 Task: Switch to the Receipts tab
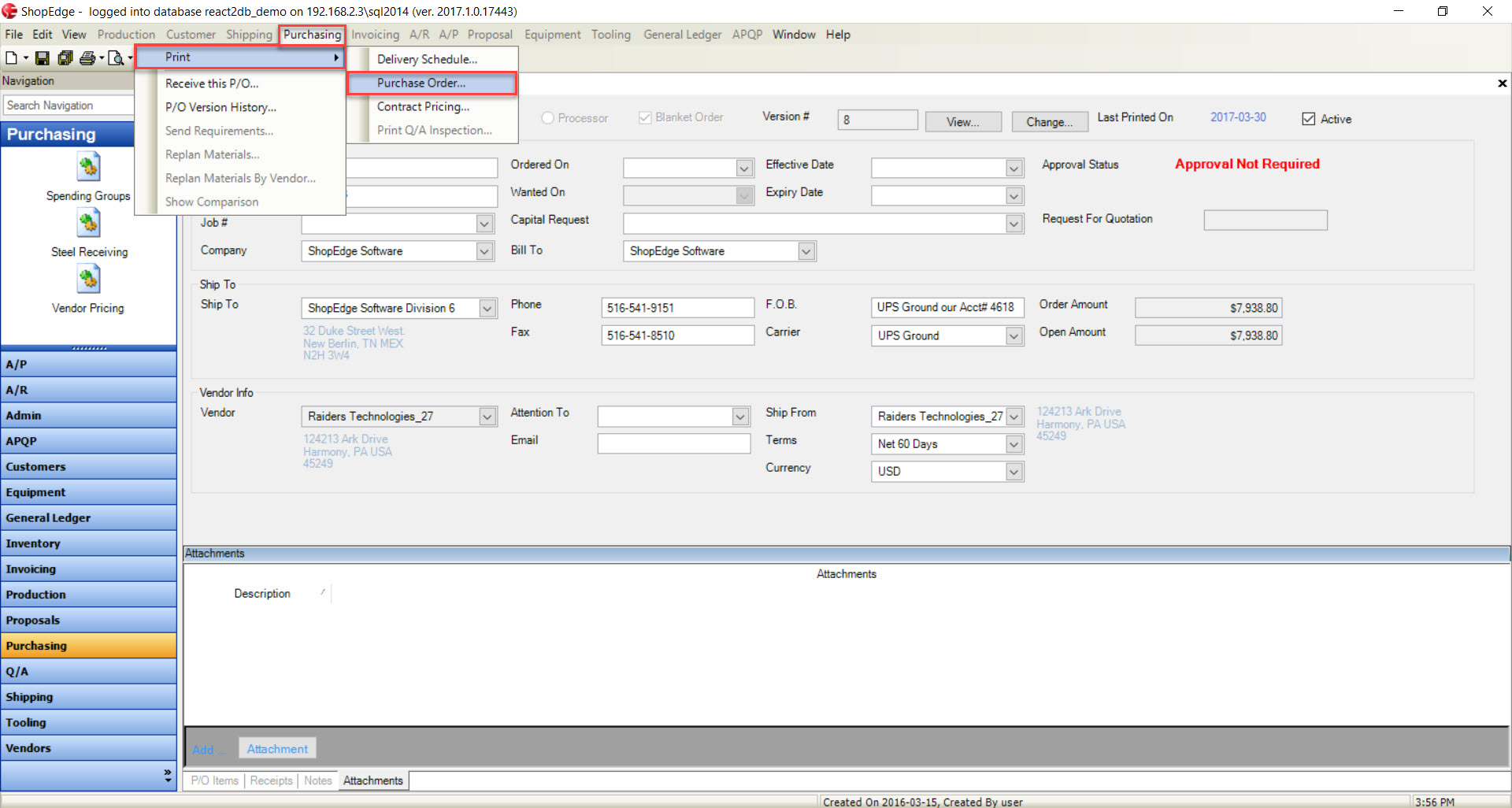[271, 780]
